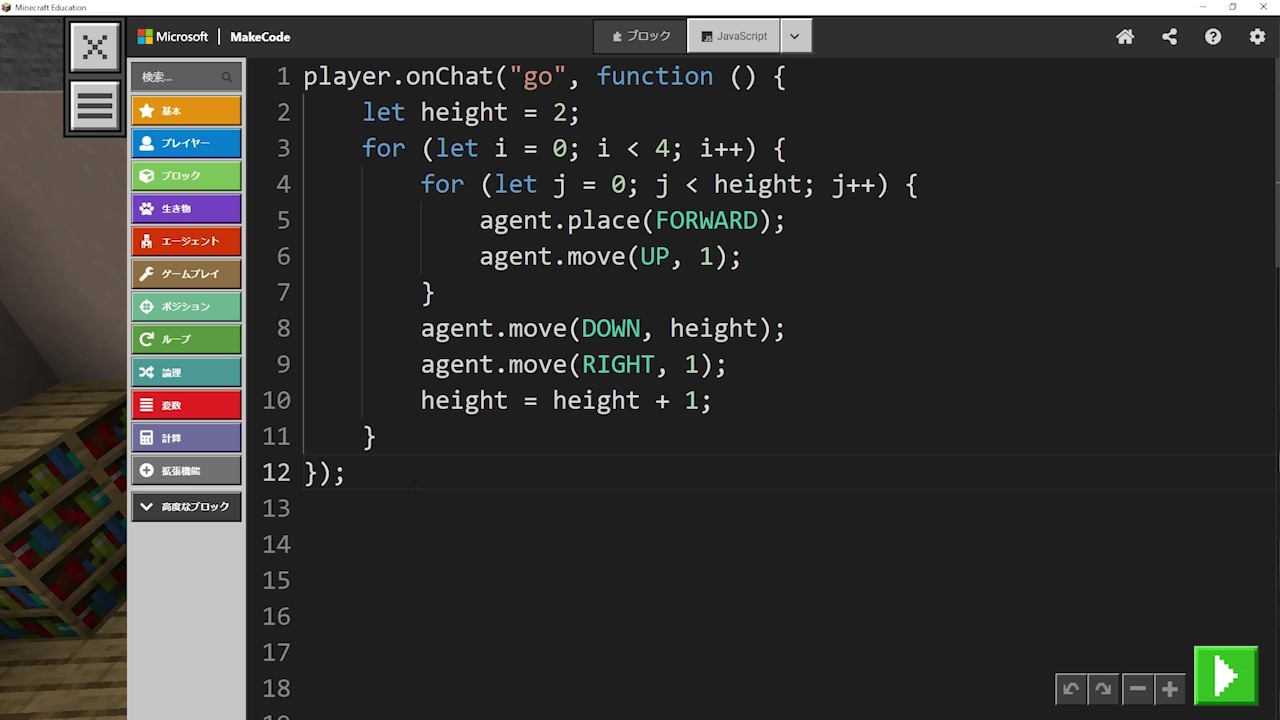This screenshot has height=720, width=1280.
Task: Zoom in the code editor
Action: (1169, 689)
